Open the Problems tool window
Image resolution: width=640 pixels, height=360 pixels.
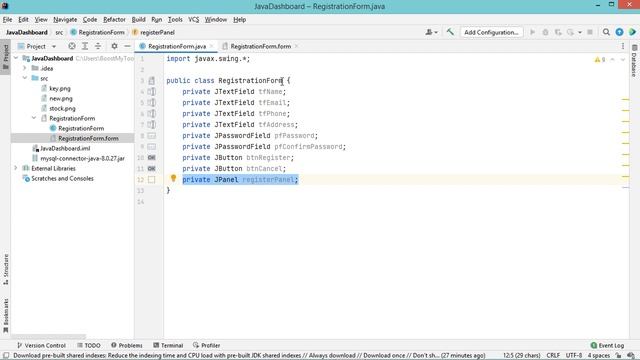coord(127,345)
